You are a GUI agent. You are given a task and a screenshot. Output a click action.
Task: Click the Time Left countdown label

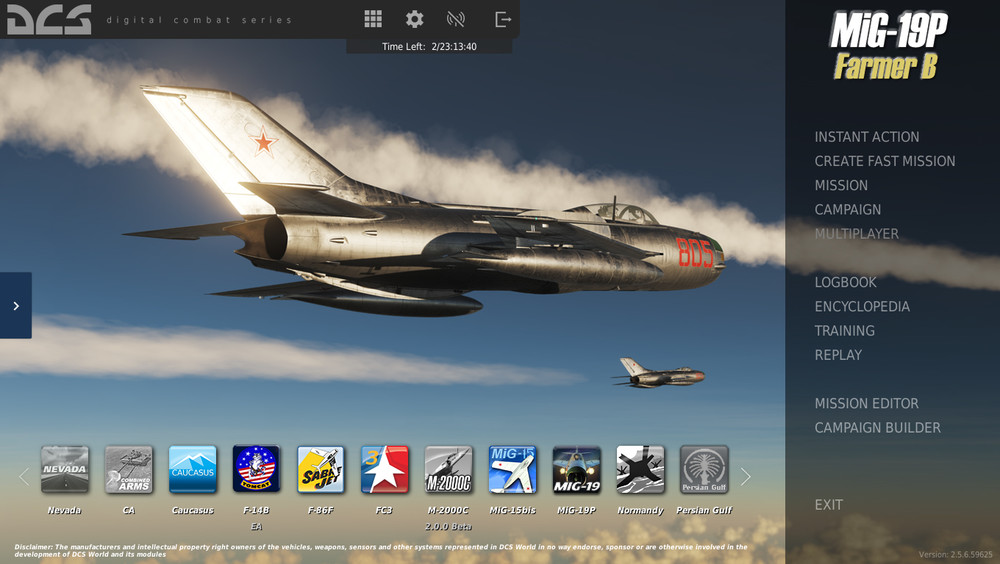tap(429, 47)
